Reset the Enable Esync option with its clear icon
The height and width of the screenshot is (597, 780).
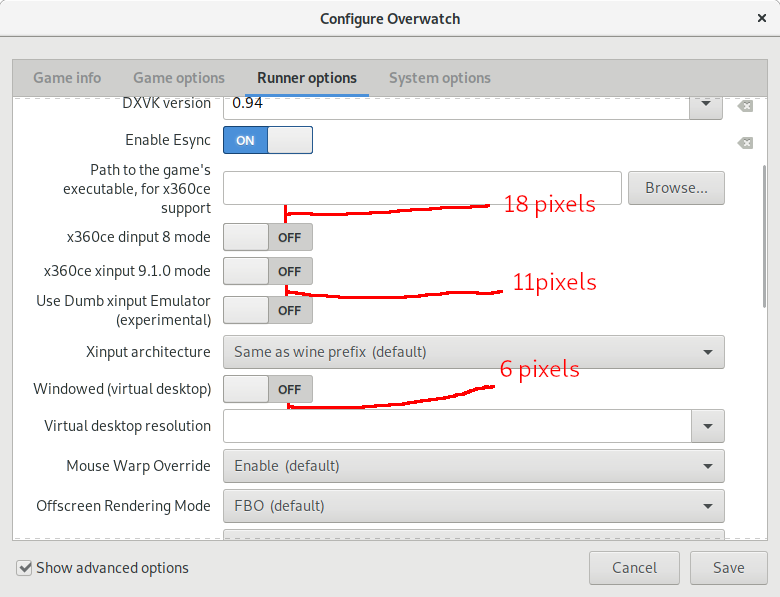coord(745,143)
